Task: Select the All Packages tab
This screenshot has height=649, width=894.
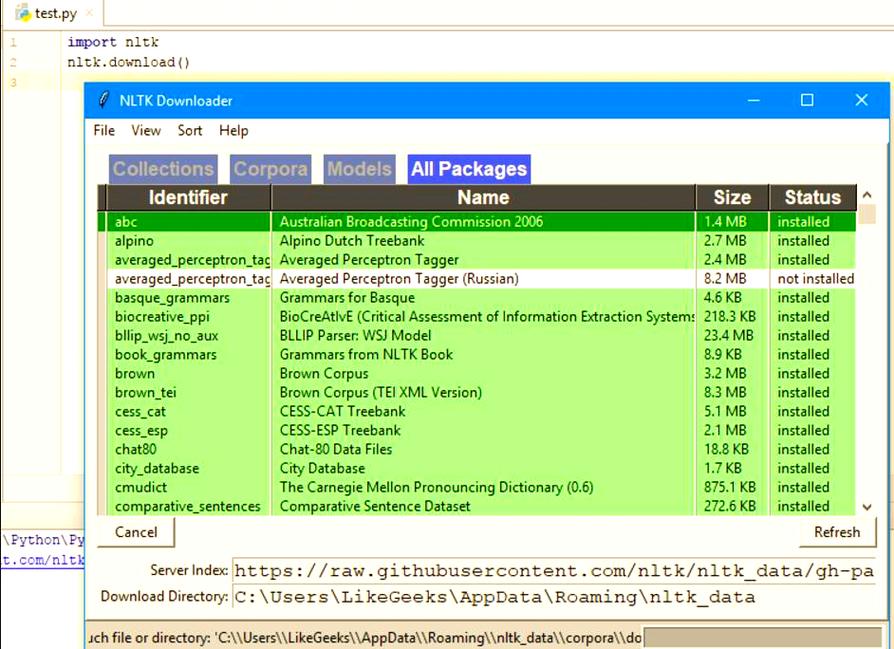Action: tap(469, 169)
